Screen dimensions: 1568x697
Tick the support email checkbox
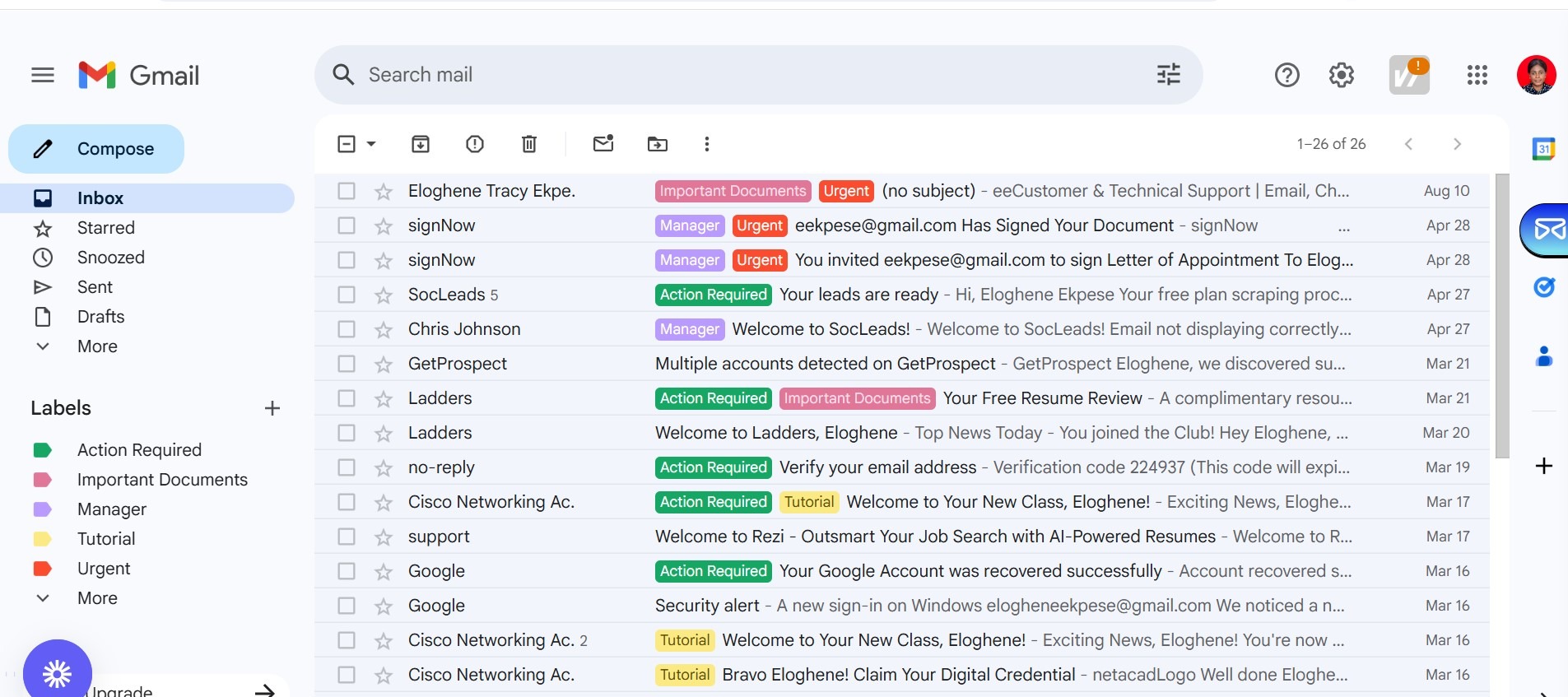pyautogui.click(x=347, y=537)
